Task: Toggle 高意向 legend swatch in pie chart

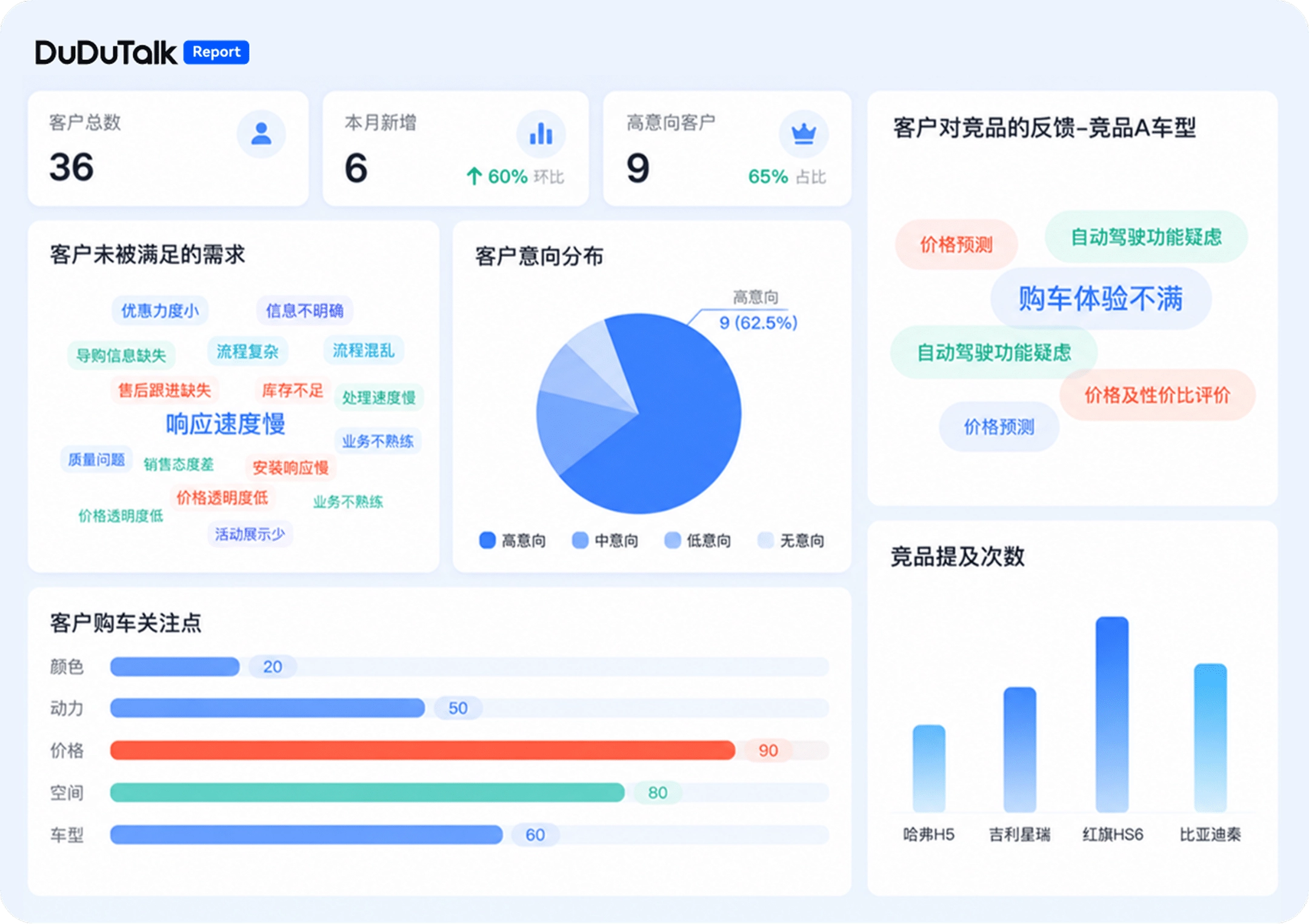Action: pos(487,540)
